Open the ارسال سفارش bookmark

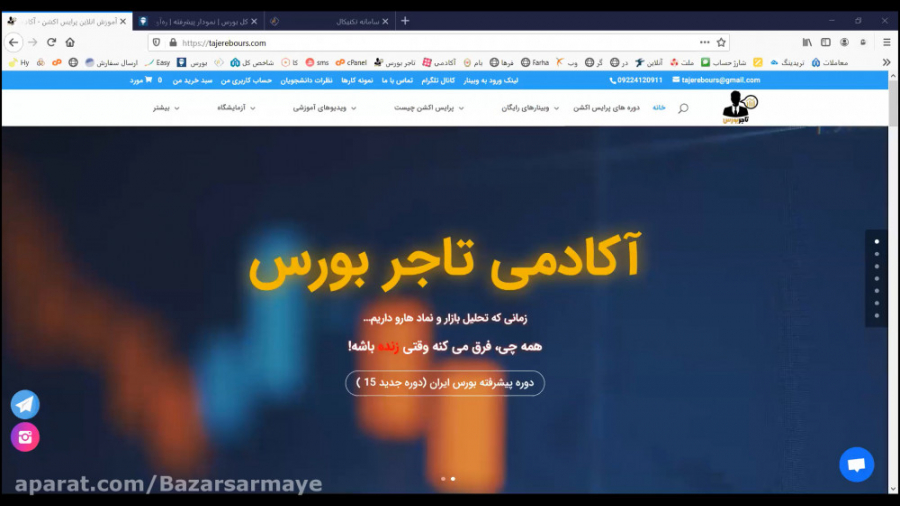tap(111, 63)
